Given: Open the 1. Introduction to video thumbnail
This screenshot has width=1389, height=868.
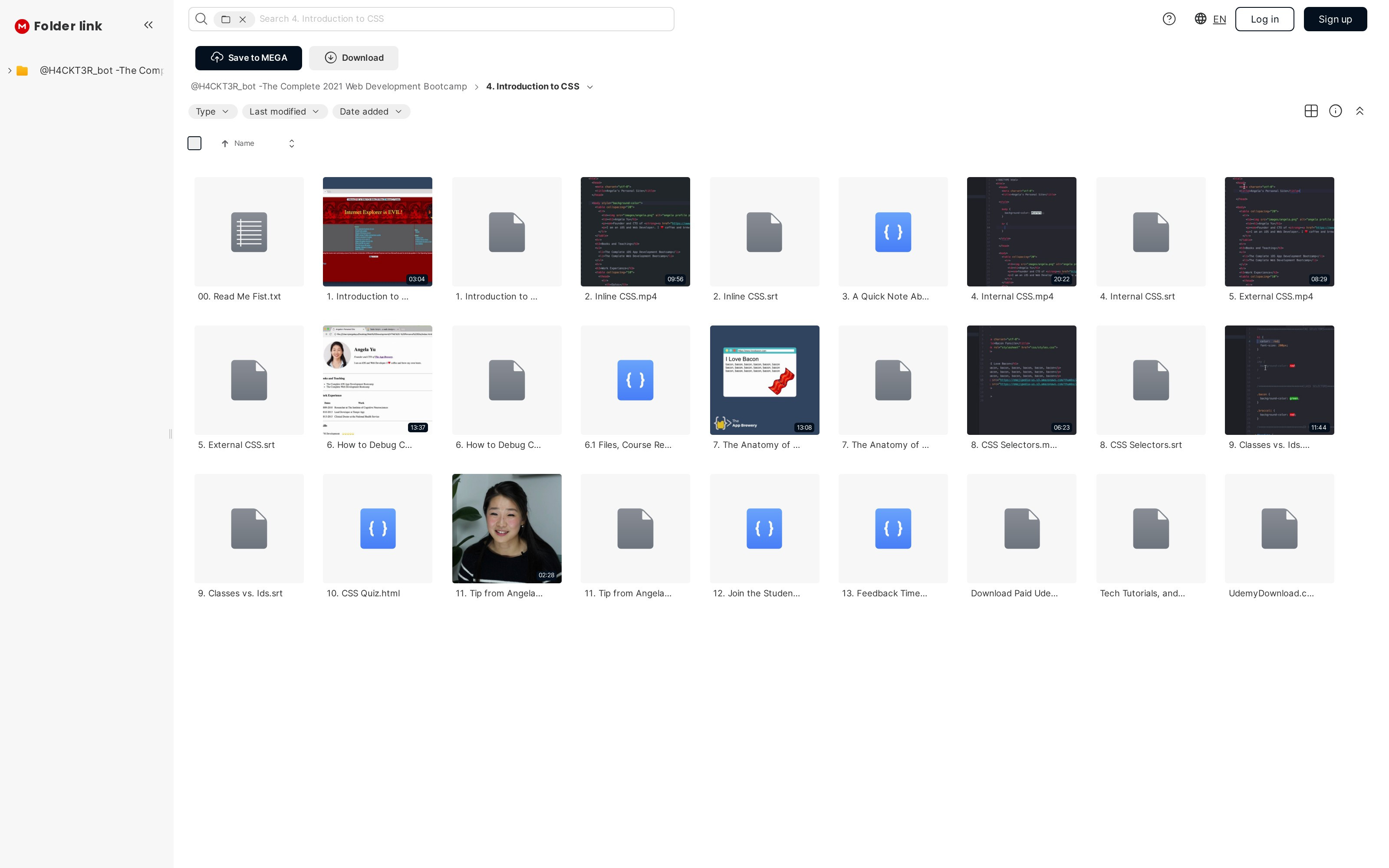Looking at the screenshot, I should 378,232.
